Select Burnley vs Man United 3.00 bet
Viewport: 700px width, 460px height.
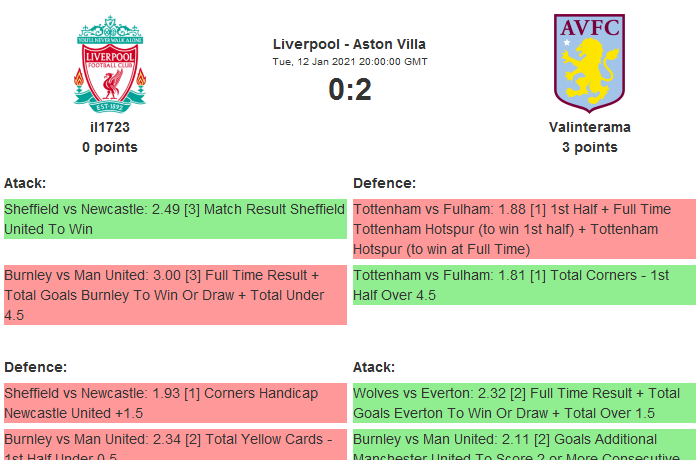pyautogui.click(x=175, y=295)
